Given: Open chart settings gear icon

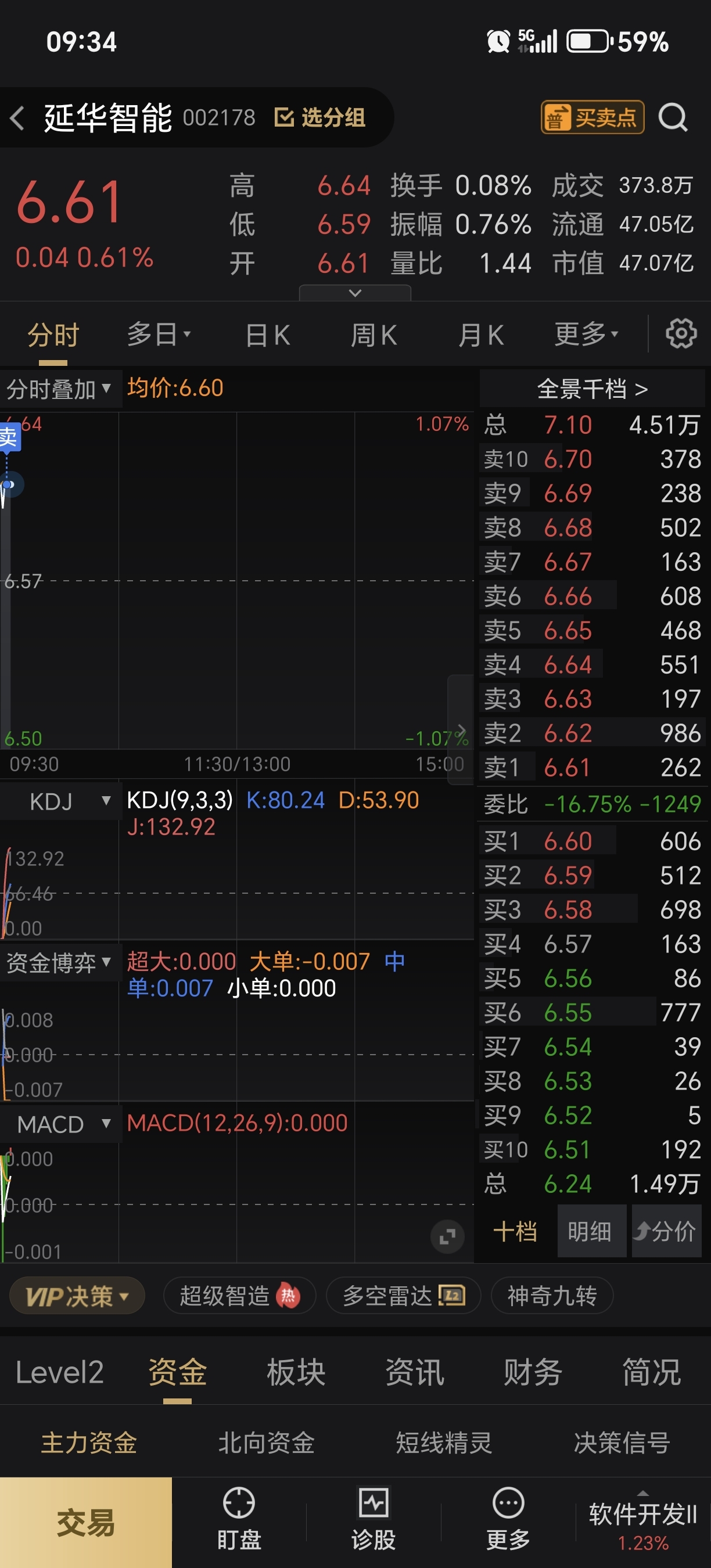Looking at the screenshot, I should point(681,333).
